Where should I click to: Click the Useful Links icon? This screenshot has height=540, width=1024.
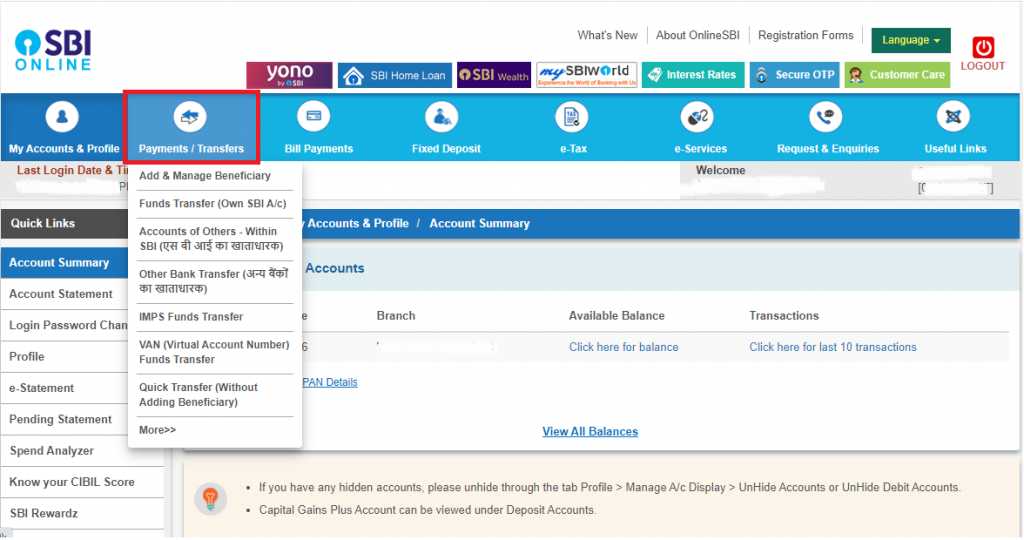953,117
